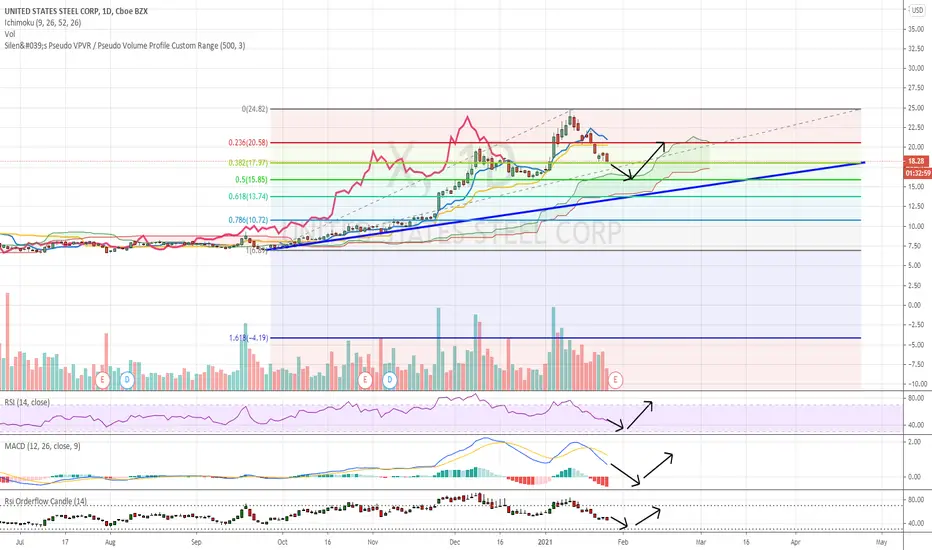The width and height of the screenshot is (932, 550).
Task: Select the Ichimoku (9, 26, 52, 26) legend
Action: 43,23
